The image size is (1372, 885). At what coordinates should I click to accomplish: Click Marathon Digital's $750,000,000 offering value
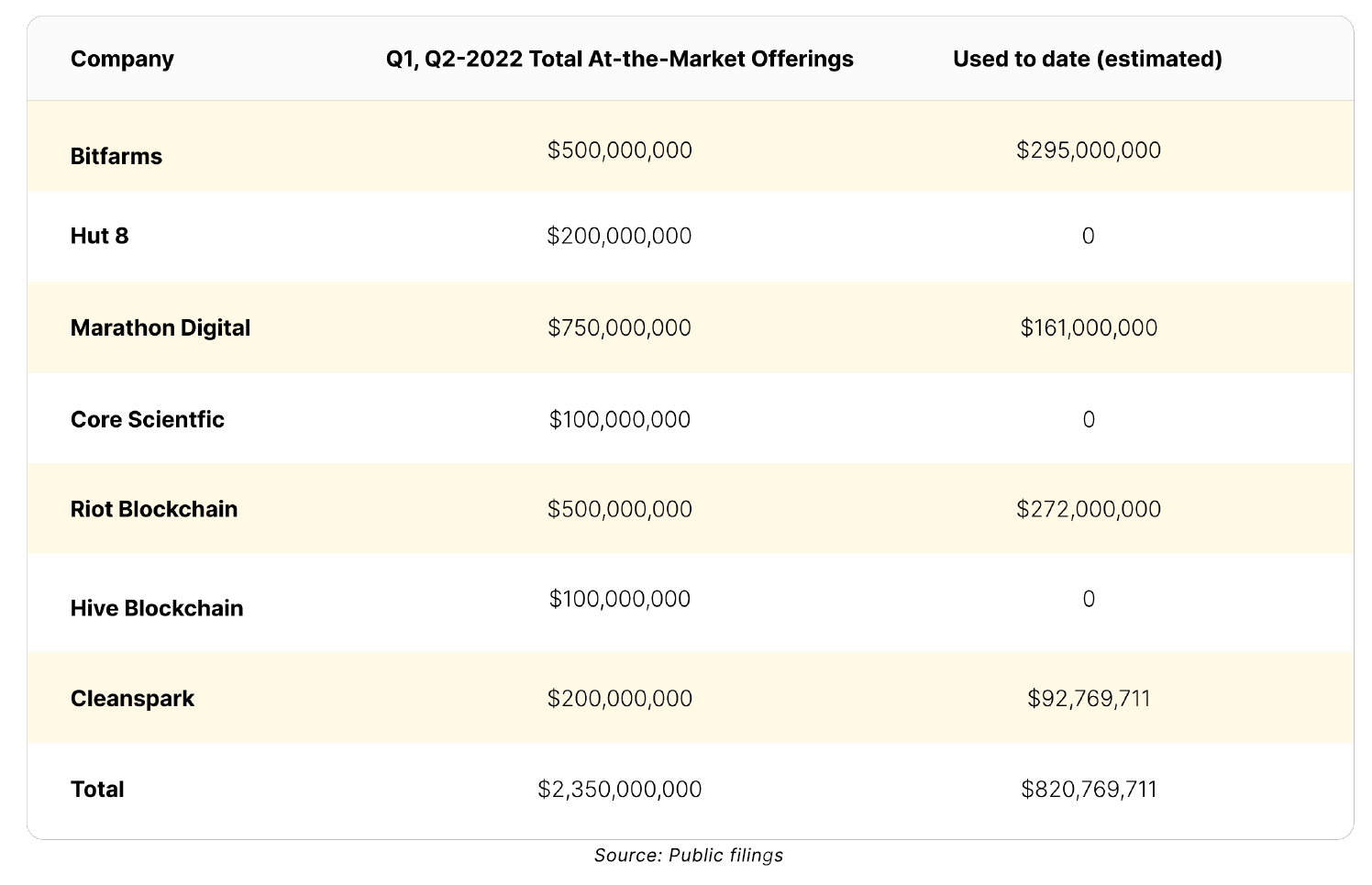[619, 327]
